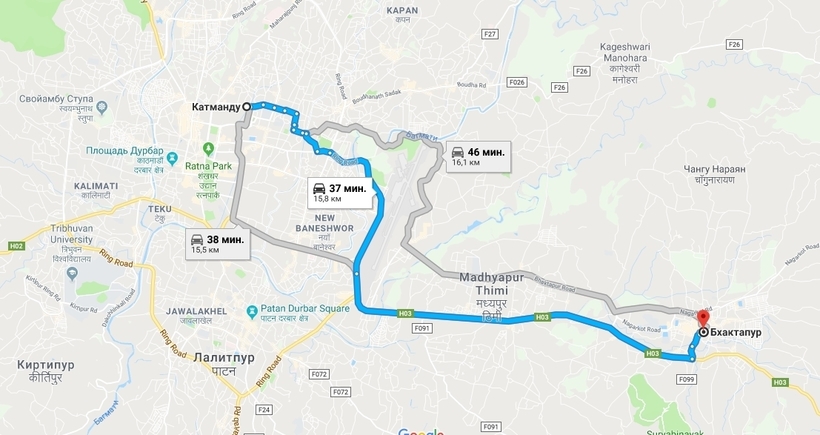Screen dimensions: 820x435
Task: Click the red destination pin at Бхактапур
Action: click(703, 318)
